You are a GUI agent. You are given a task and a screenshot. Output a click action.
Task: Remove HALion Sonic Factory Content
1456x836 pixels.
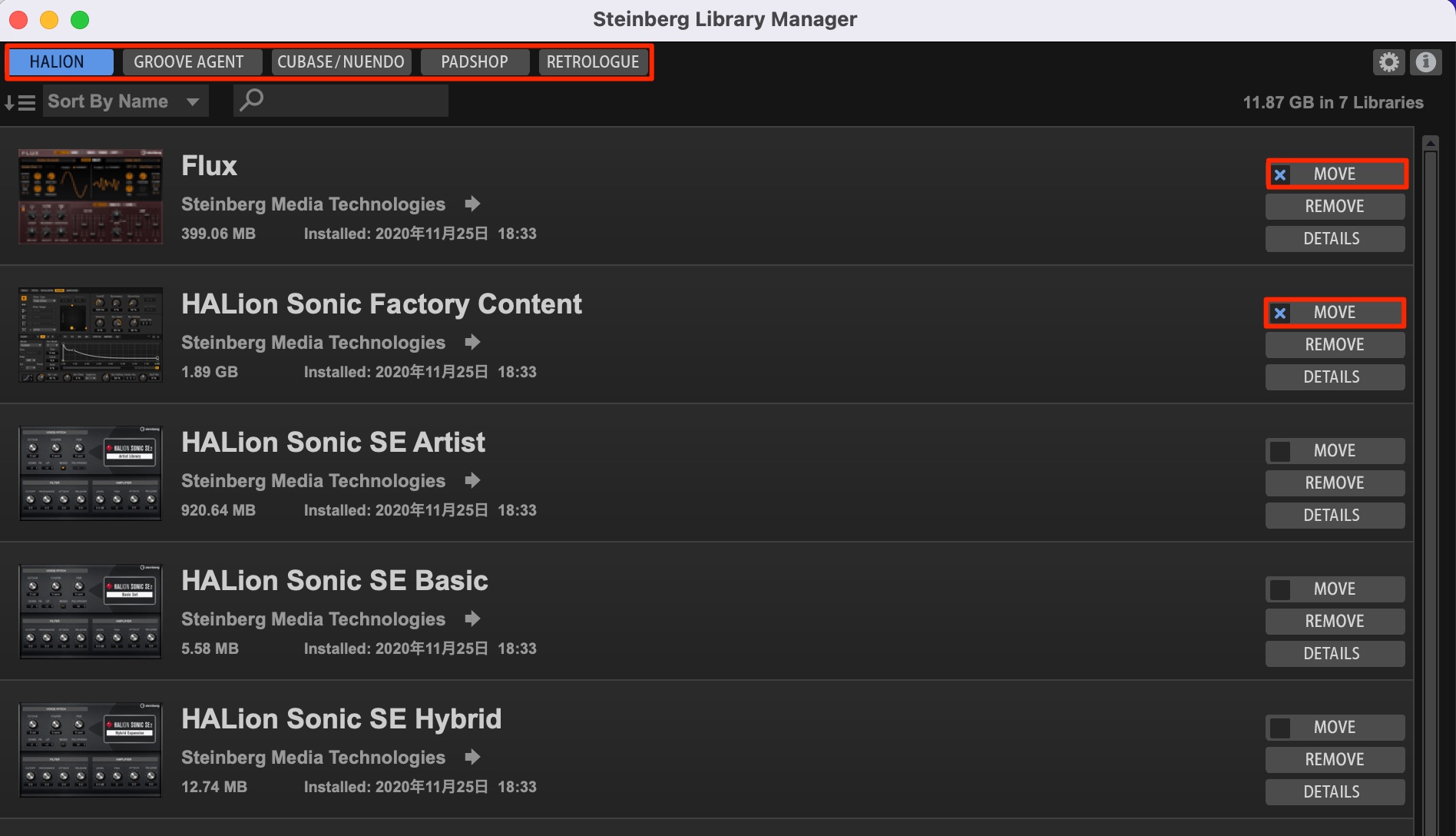pos(1335,345)
